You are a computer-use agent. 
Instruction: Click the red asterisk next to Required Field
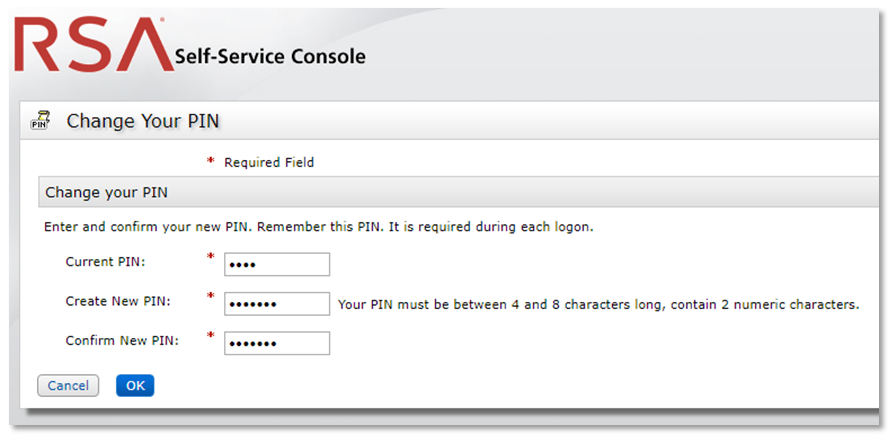pyautogui.click(x=211, y=162)
